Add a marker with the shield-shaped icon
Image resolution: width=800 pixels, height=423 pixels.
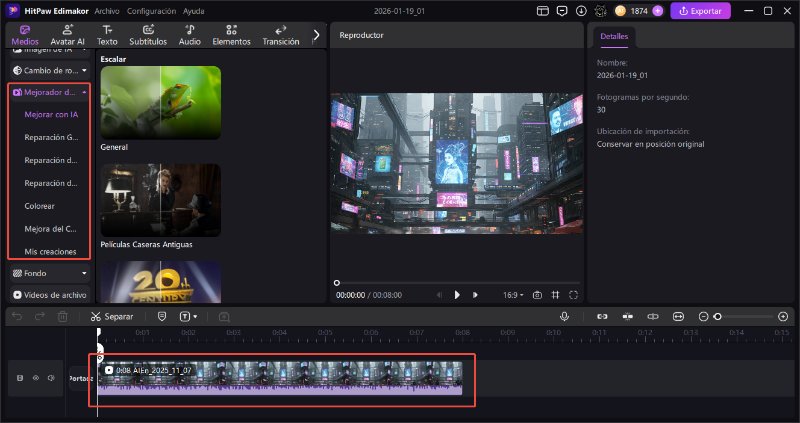[x=162, y=317]
